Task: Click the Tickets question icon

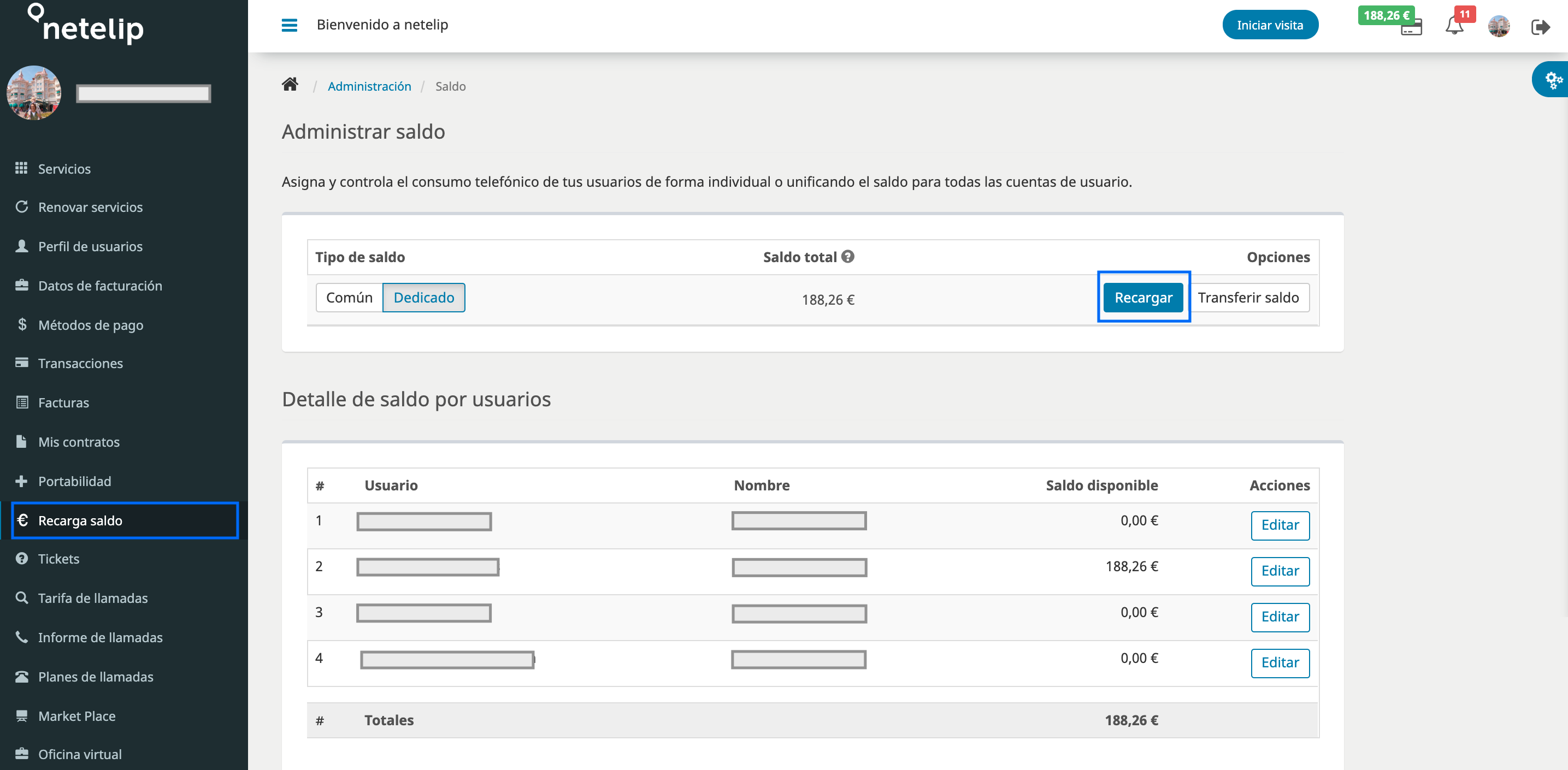Action: (x=21, y=558)
